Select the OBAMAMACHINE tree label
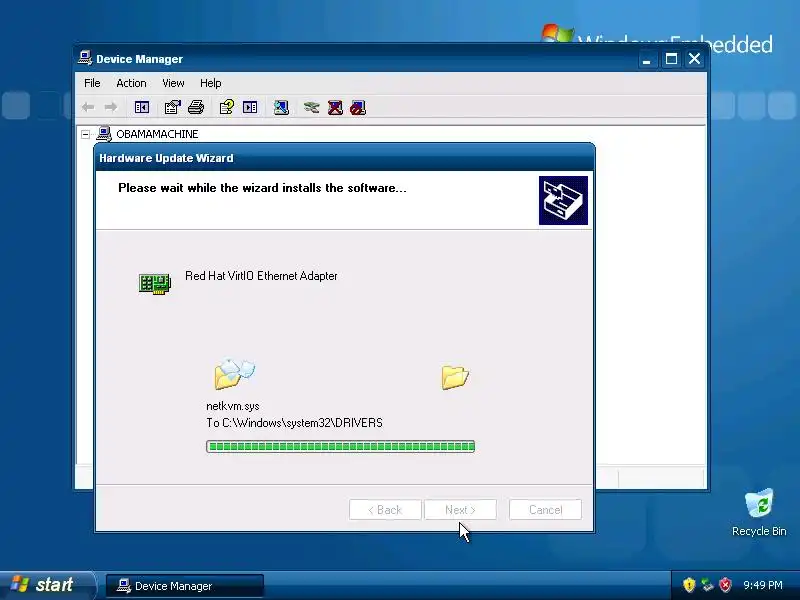This screenshot has height=600, width=800. (x=157, y=134)
